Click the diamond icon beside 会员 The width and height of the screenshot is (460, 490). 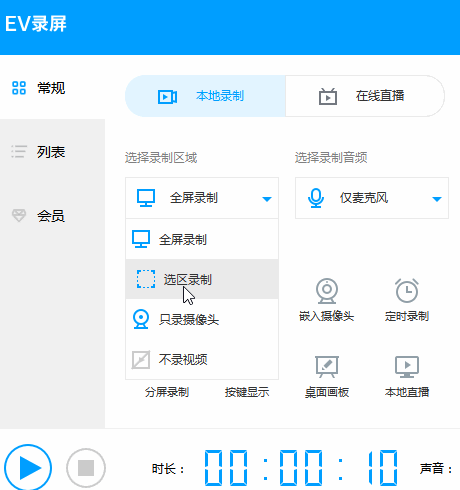[x=19, y=216]
